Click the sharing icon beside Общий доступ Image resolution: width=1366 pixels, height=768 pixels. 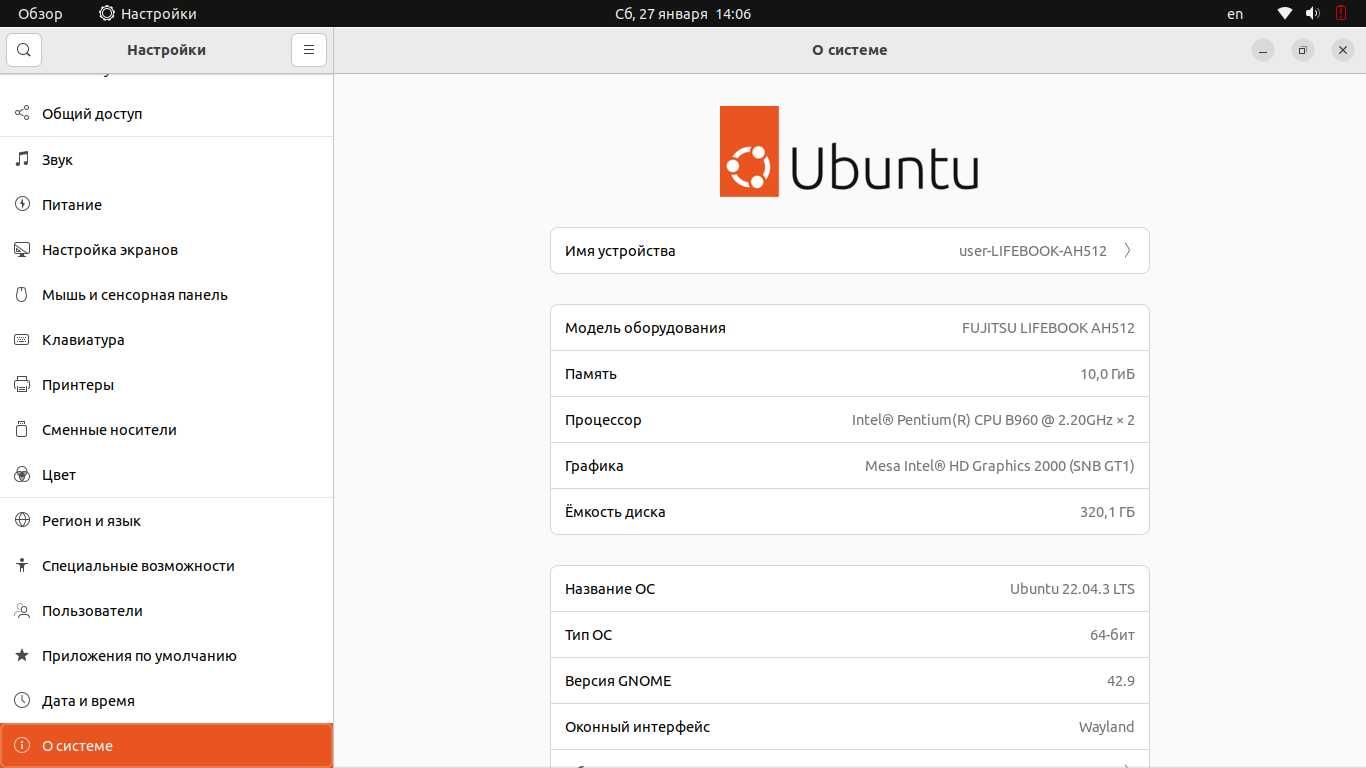[x=22, y=113]
